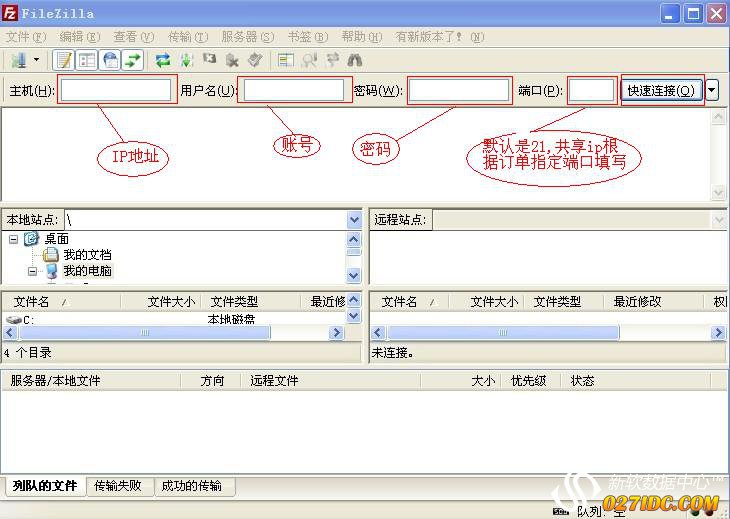This screenshot has height=519, width=730.
Task: Toggle transfer queue display icon
Action: [132, 60]
